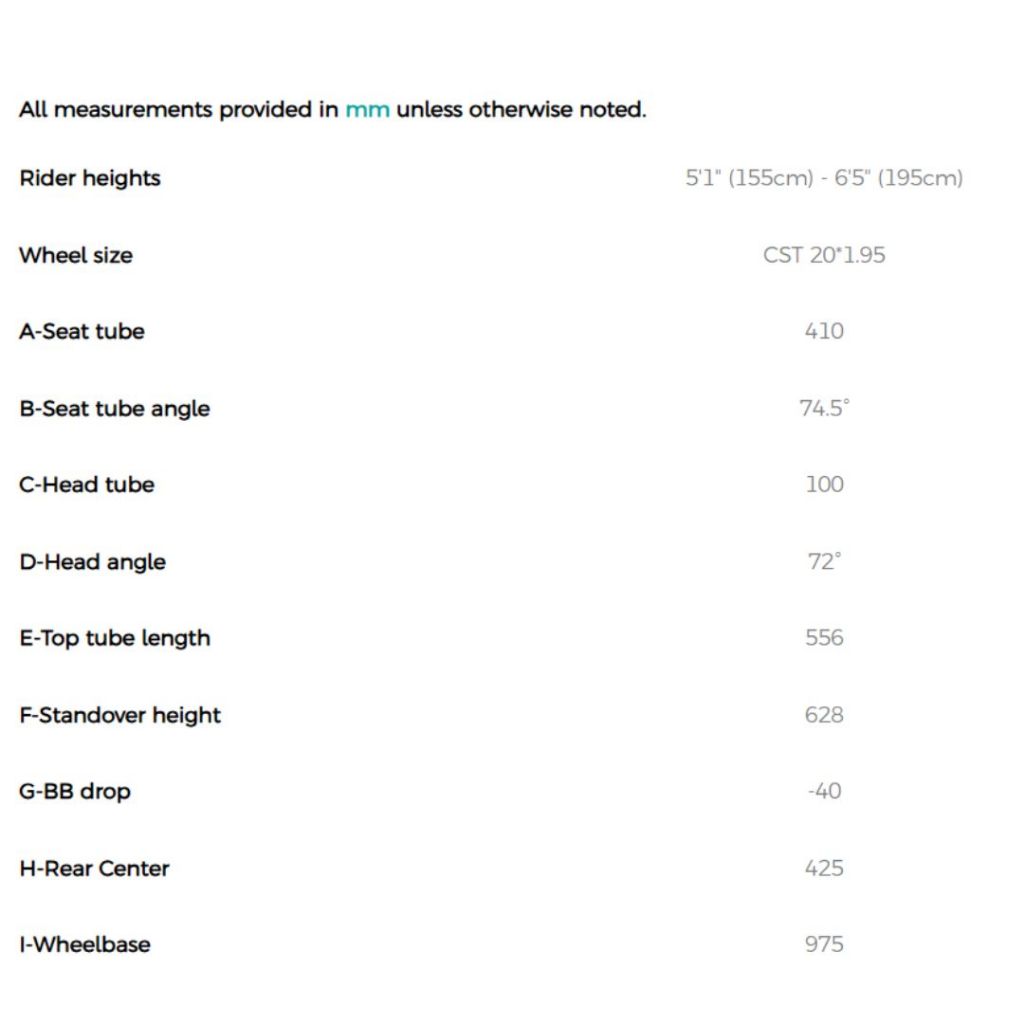Select the 72° head angle value
1024x1024 pixels.
(x=824, y=562)
